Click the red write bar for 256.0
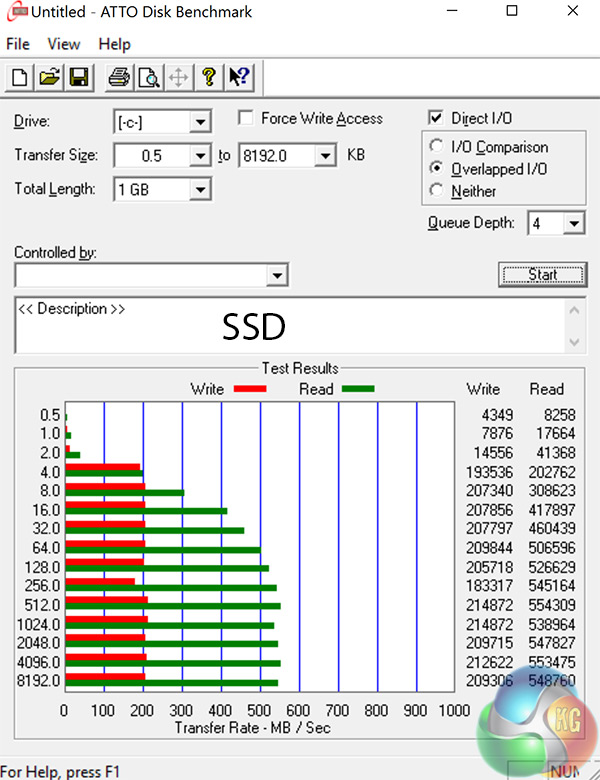Image resolution: width=600 pixels, height=780 pixels. 100,581
